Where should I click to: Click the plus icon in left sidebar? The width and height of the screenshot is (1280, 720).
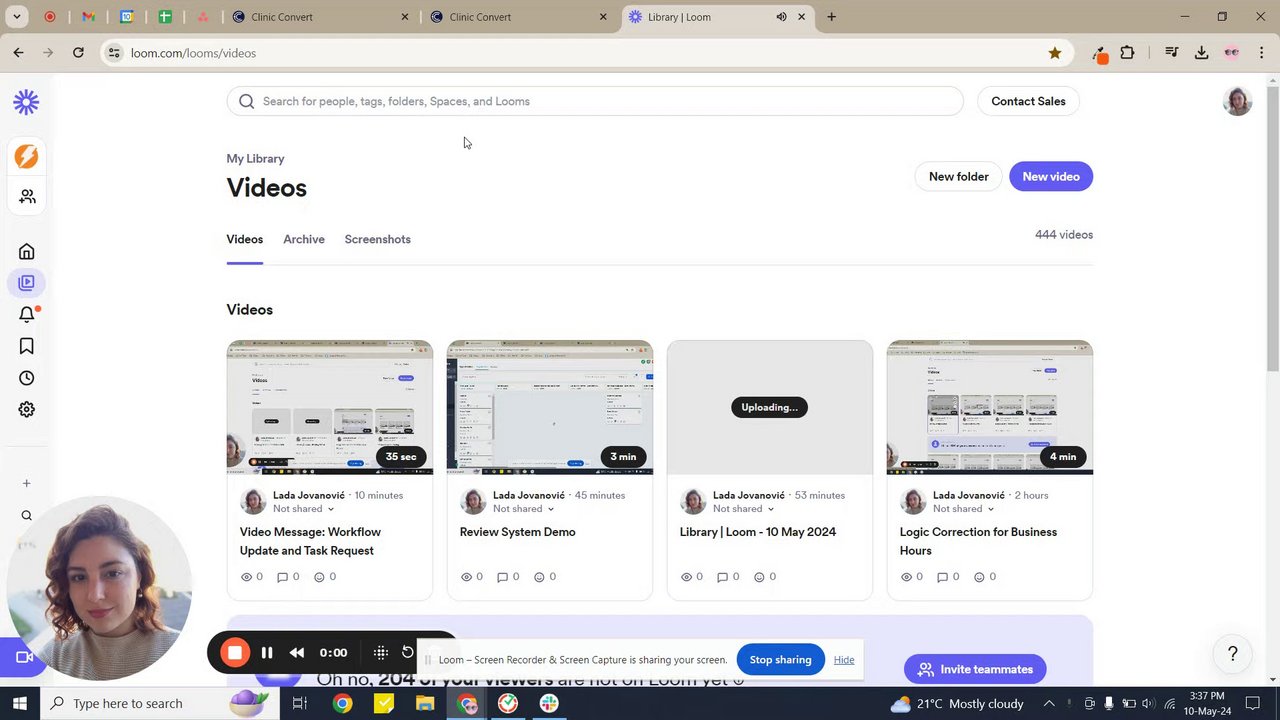click(27, 483)
